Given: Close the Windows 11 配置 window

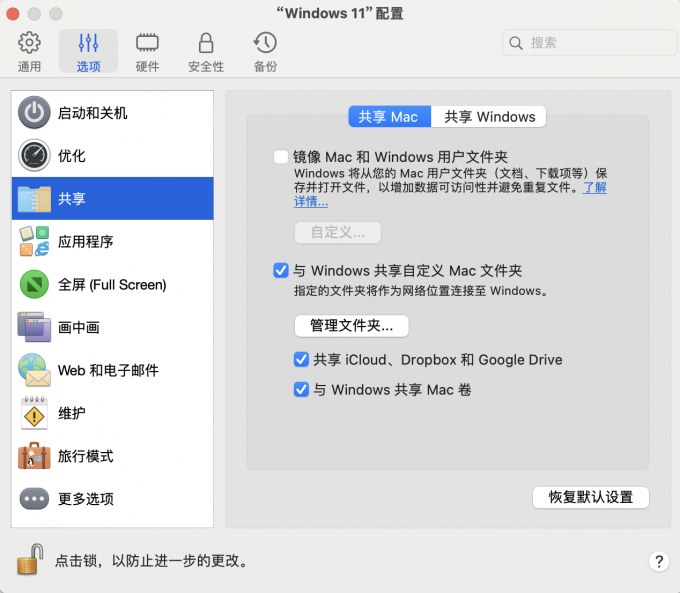Looking at the screenshot, I should (x=13, y=14).
